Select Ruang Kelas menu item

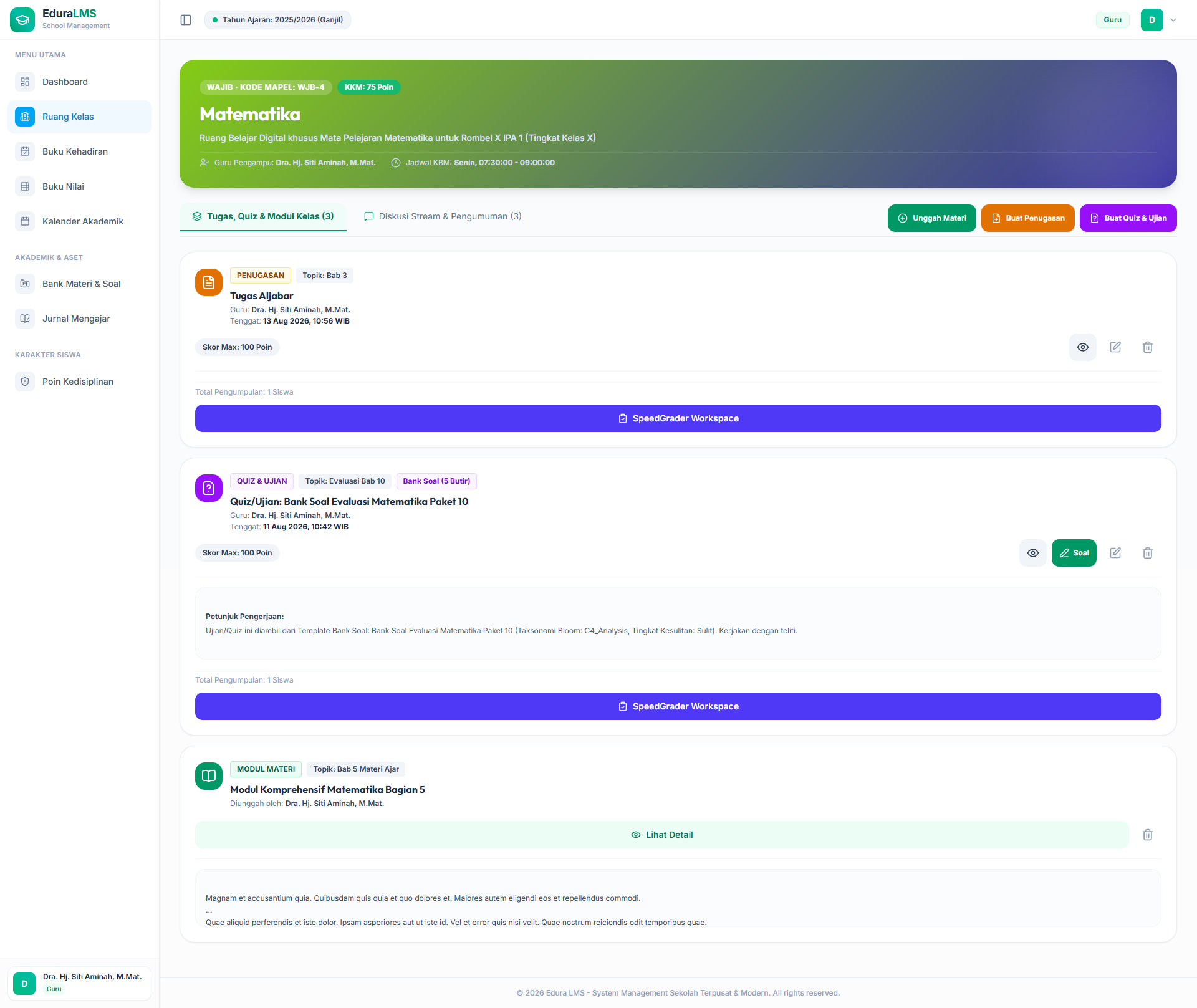[x=79, y=117]
